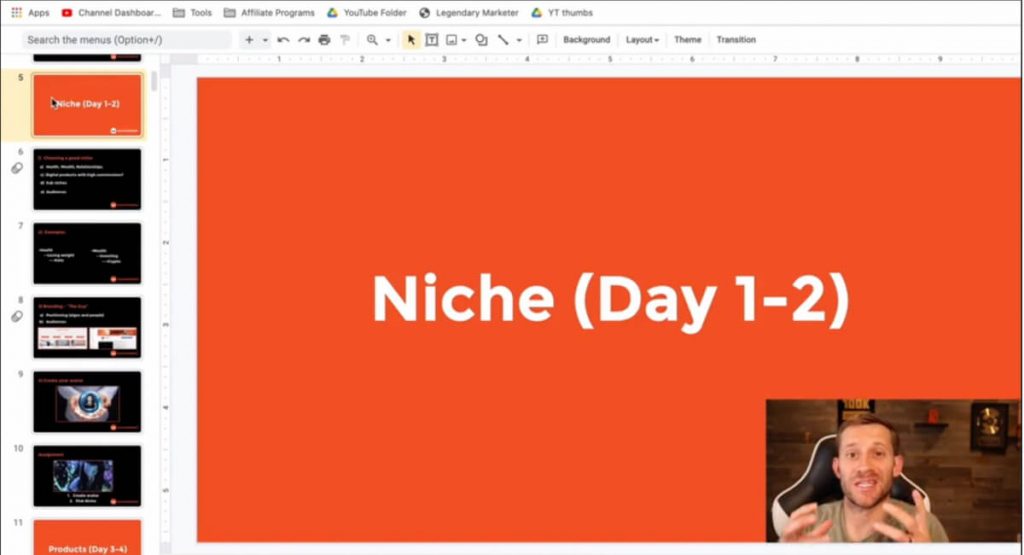Image resolution: width=1024 pixels, height=555 pixels.
Task: Open Affiliate Programs bookmarks folder
Action: tap(269, 12)
